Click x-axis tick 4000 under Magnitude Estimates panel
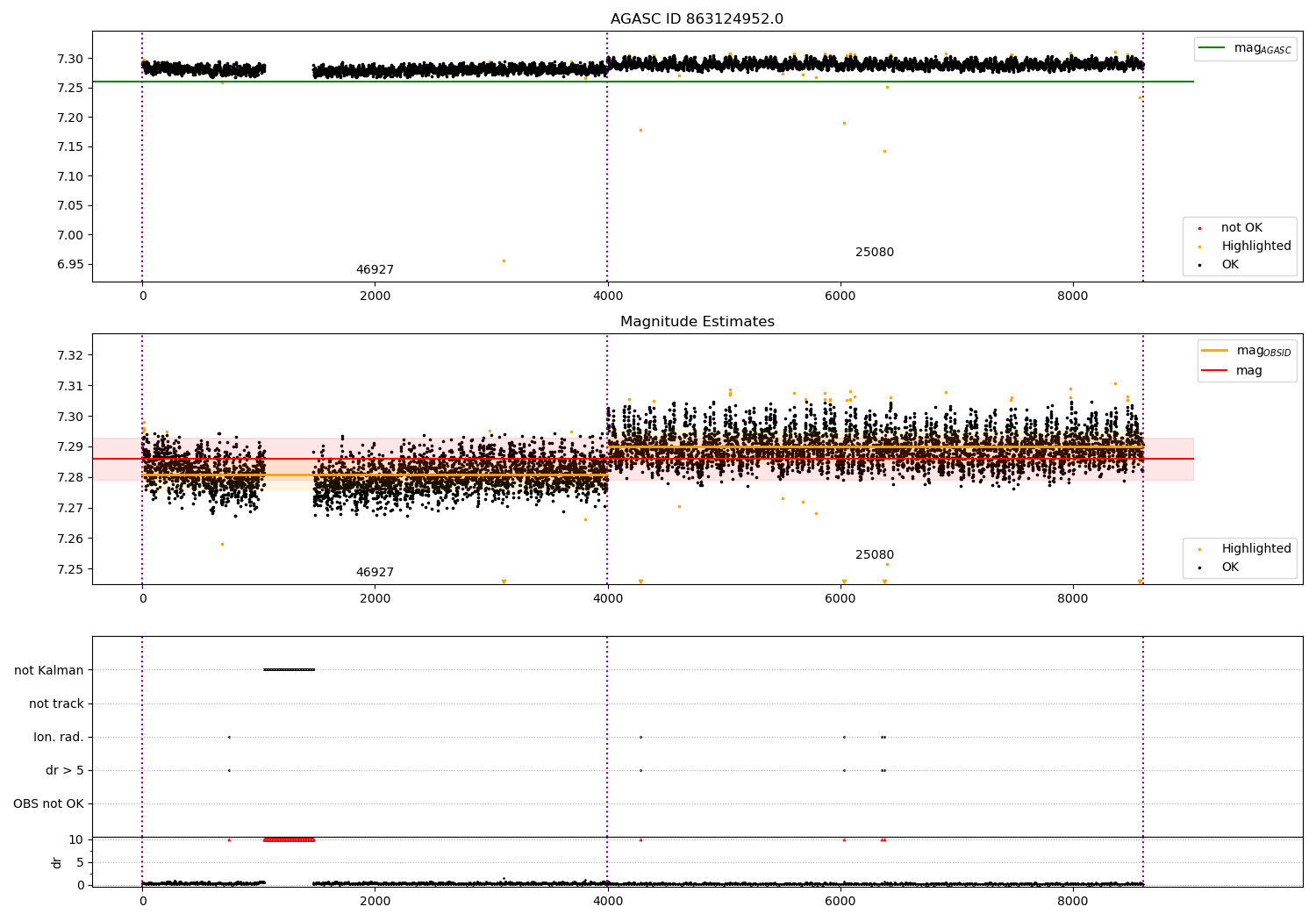Image resolution: width=1316 pixels, height=921 pixels. (607, 599)
